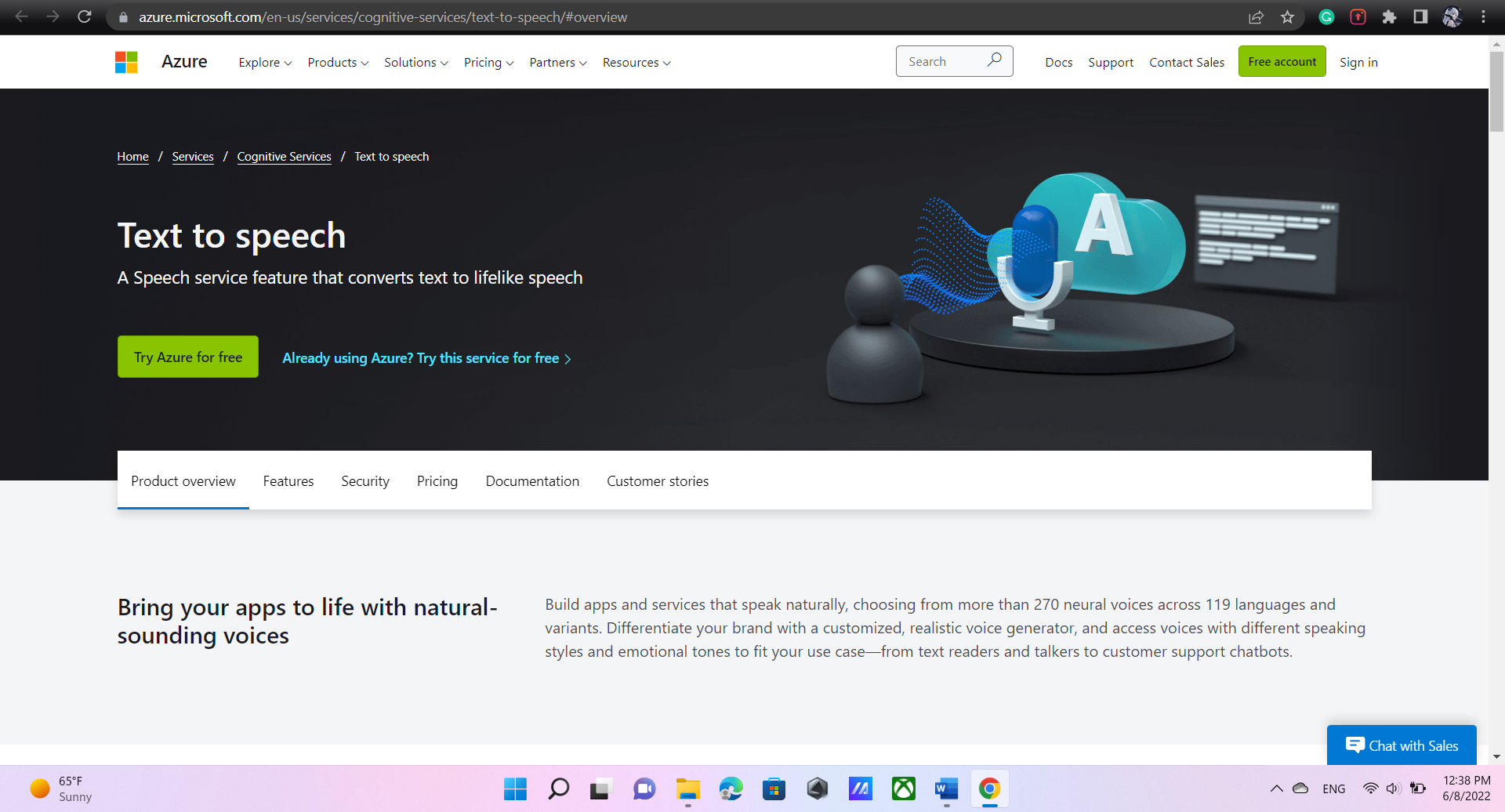Open Contact Sales link
This screenshot has width=1505, height=812.
1187,62
